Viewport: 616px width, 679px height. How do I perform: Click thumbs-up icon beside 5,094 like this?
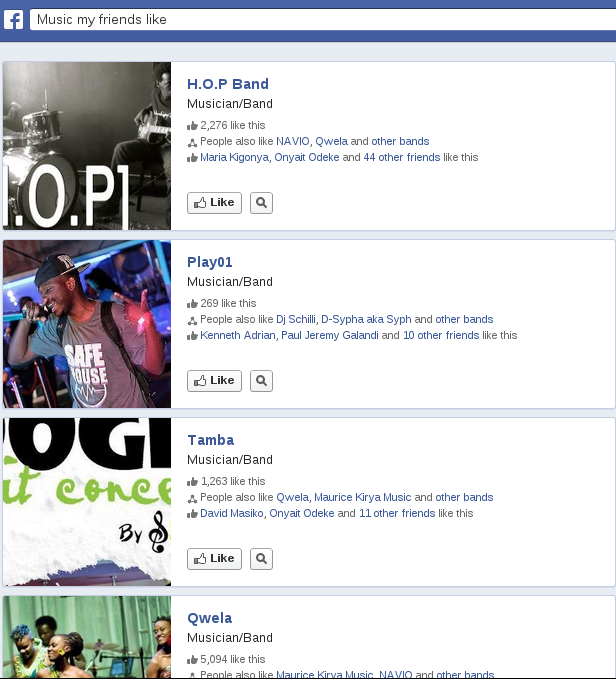tap(192, 660)
